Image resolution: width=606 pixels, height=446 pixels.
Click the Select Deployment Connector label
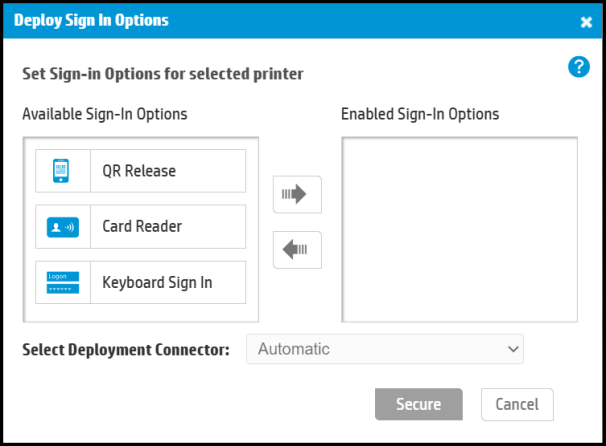coord(126,349)
